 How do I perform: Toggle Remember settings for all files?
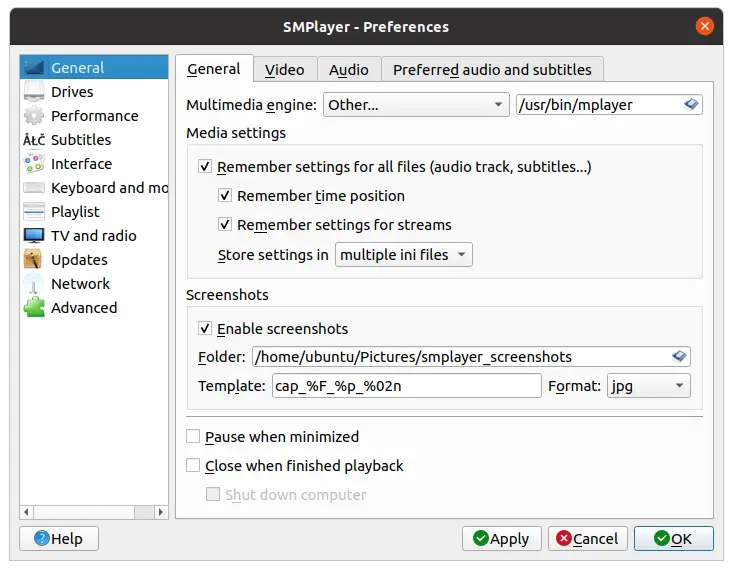coord(205,166)
